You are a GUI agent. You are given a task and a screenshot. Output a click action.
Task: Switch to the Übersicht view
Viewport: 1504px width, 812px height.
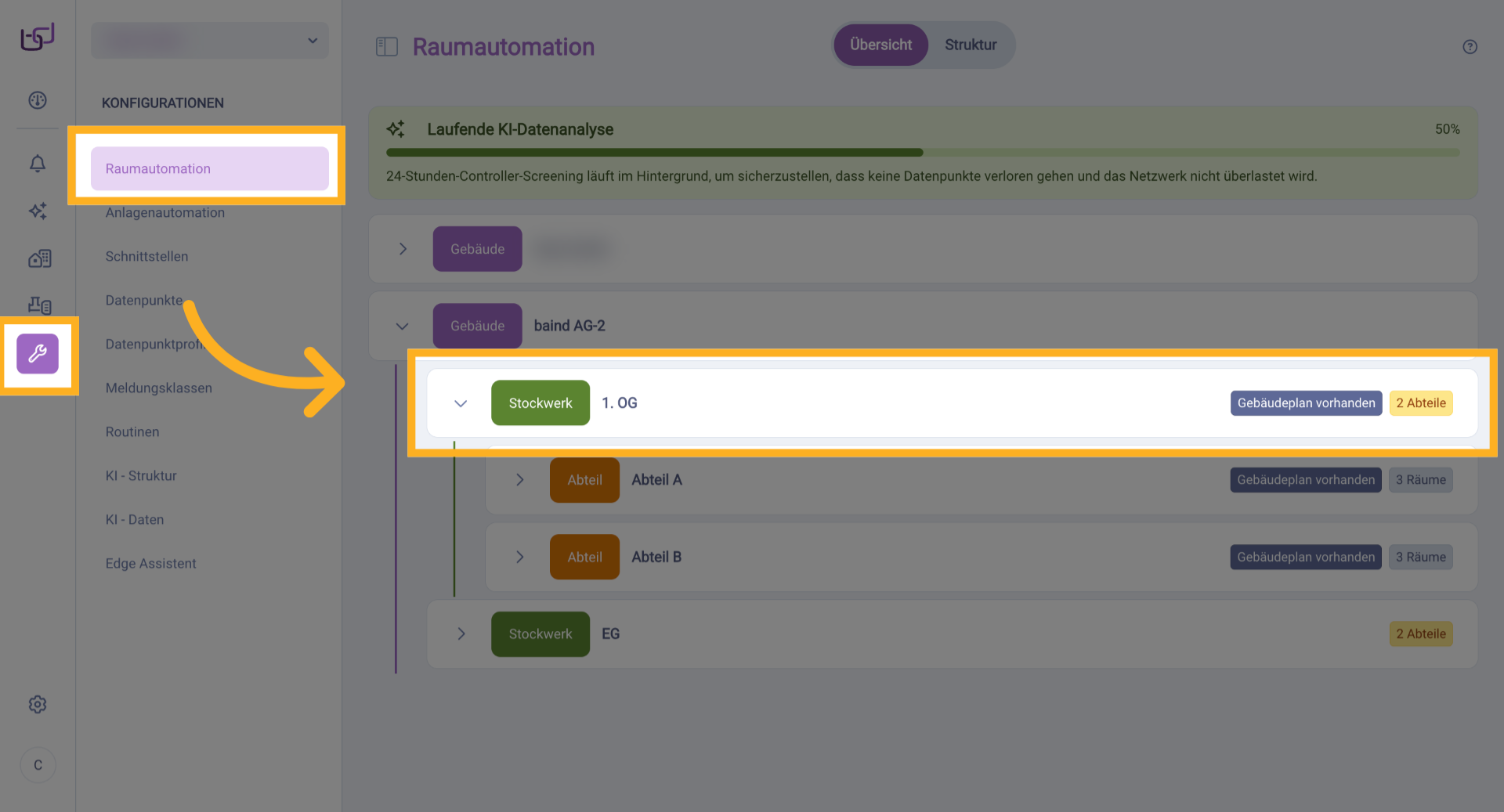click(x=880, y=45)
